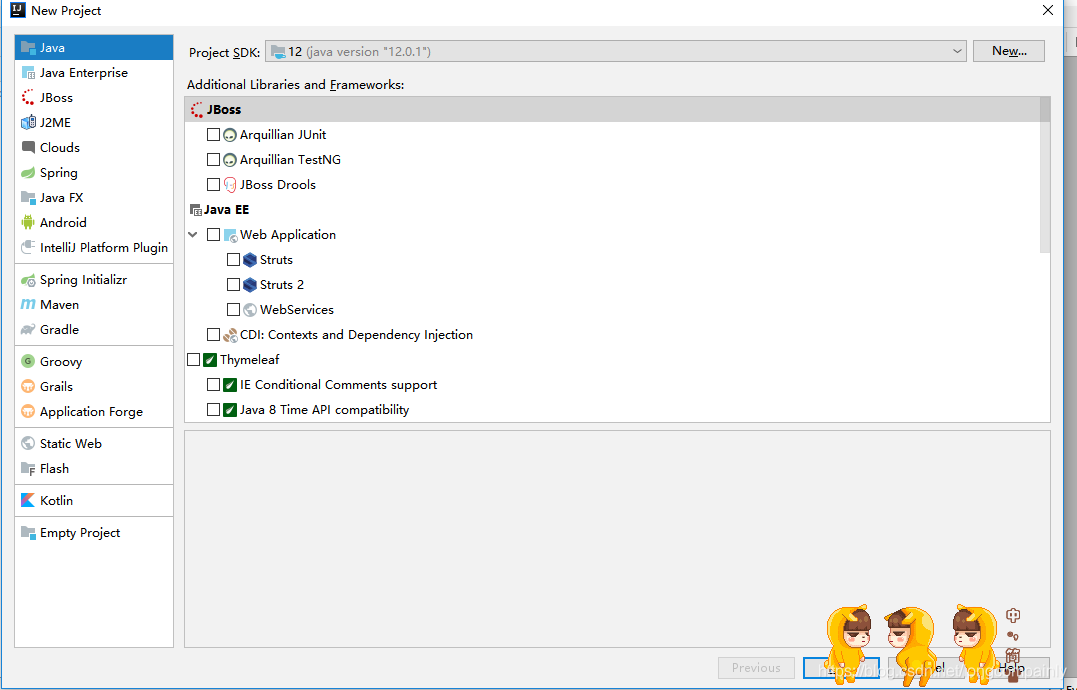1077x690 pixels.
Task: Open the Project SDK dropdown
Action: (615, 51)
